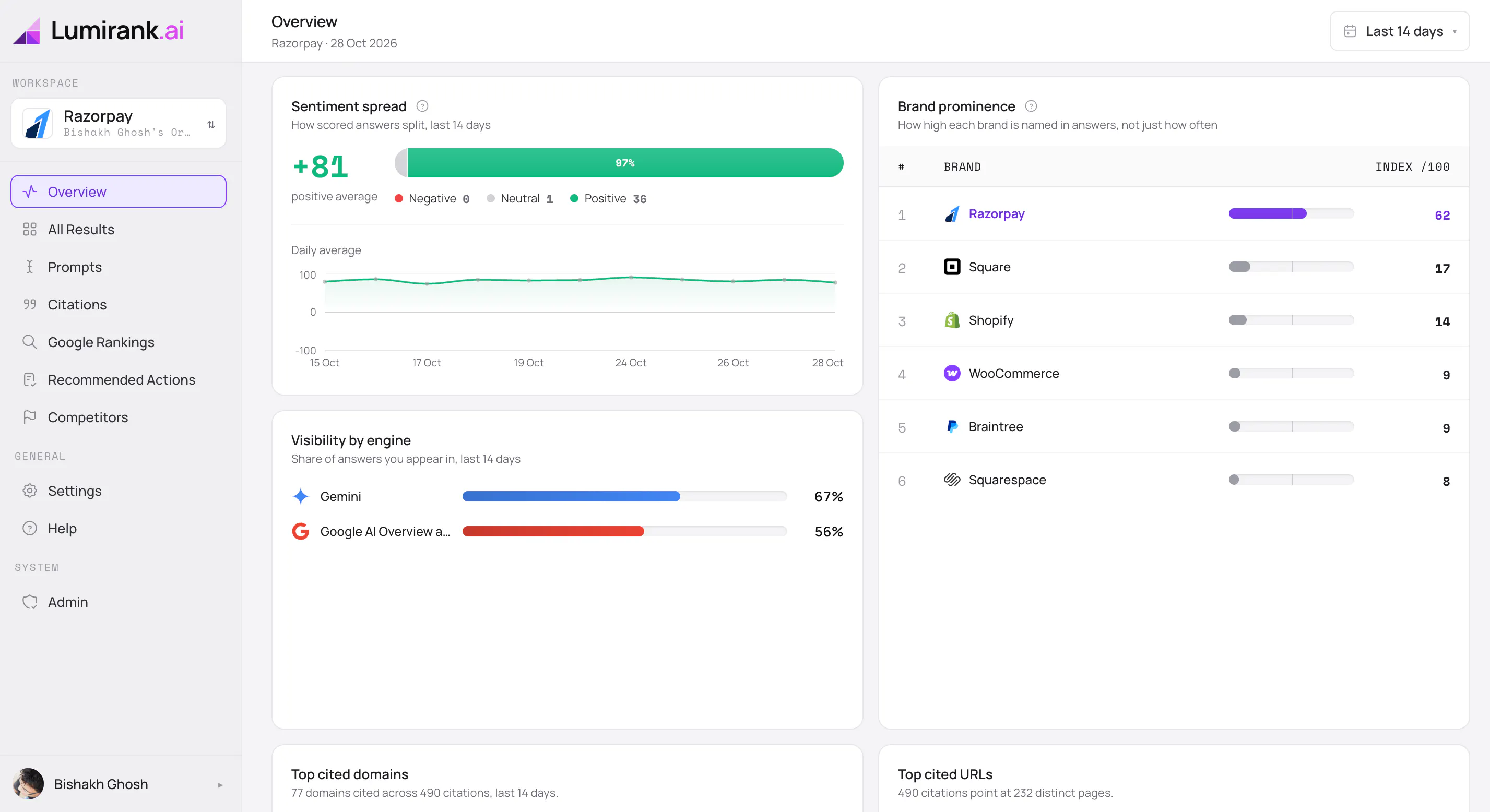Click the Top cited domains heading

click(x=349, y=774)
